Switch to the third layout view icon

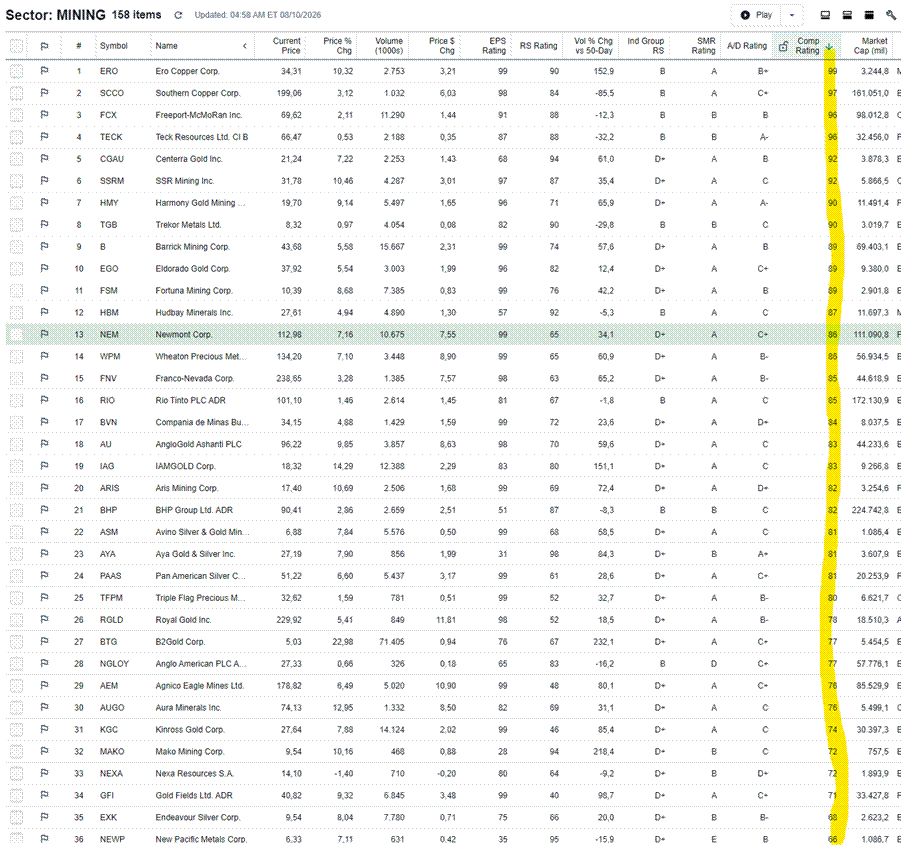pos(869,15)
